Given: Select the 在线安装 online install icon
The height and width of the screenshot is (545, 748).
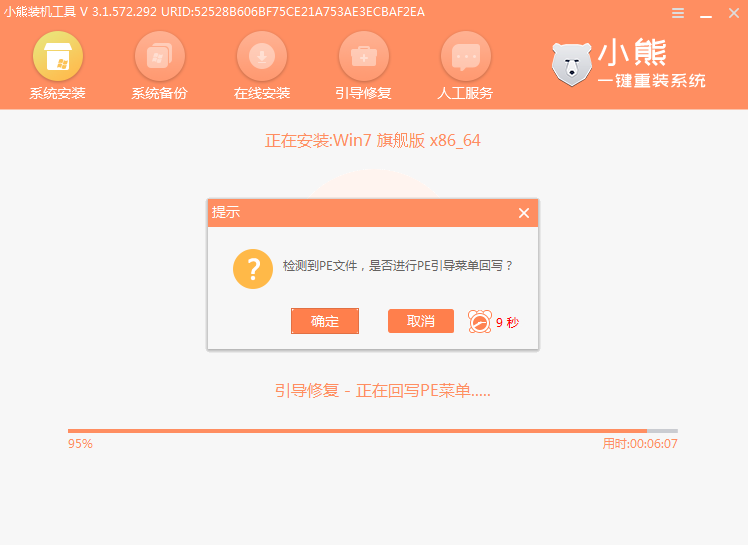Looking at the screenshot, I should tap(262, 57).
